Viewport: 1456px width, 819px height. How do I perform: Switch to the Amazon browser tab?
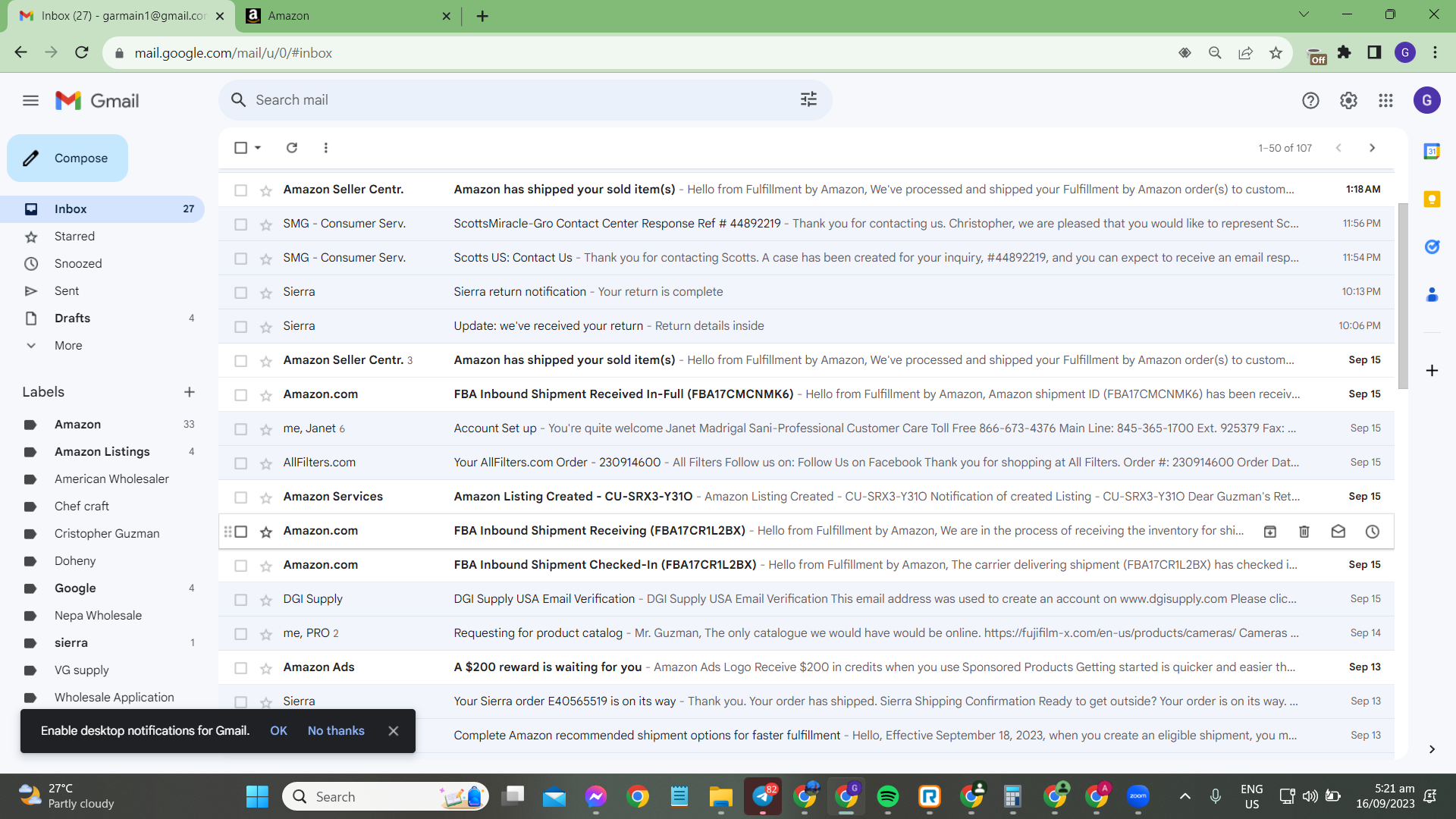[347, 16]
